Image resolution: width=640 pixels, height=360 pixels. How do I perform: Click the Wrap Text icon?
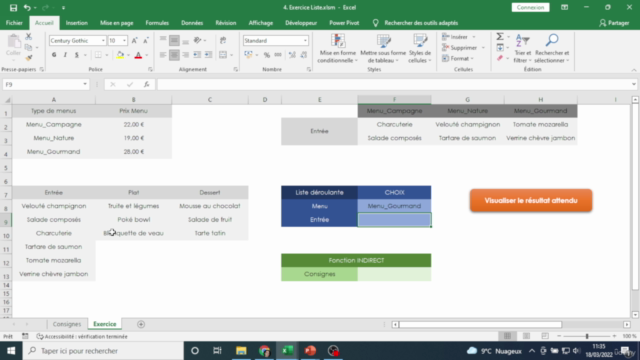point(223,40)
